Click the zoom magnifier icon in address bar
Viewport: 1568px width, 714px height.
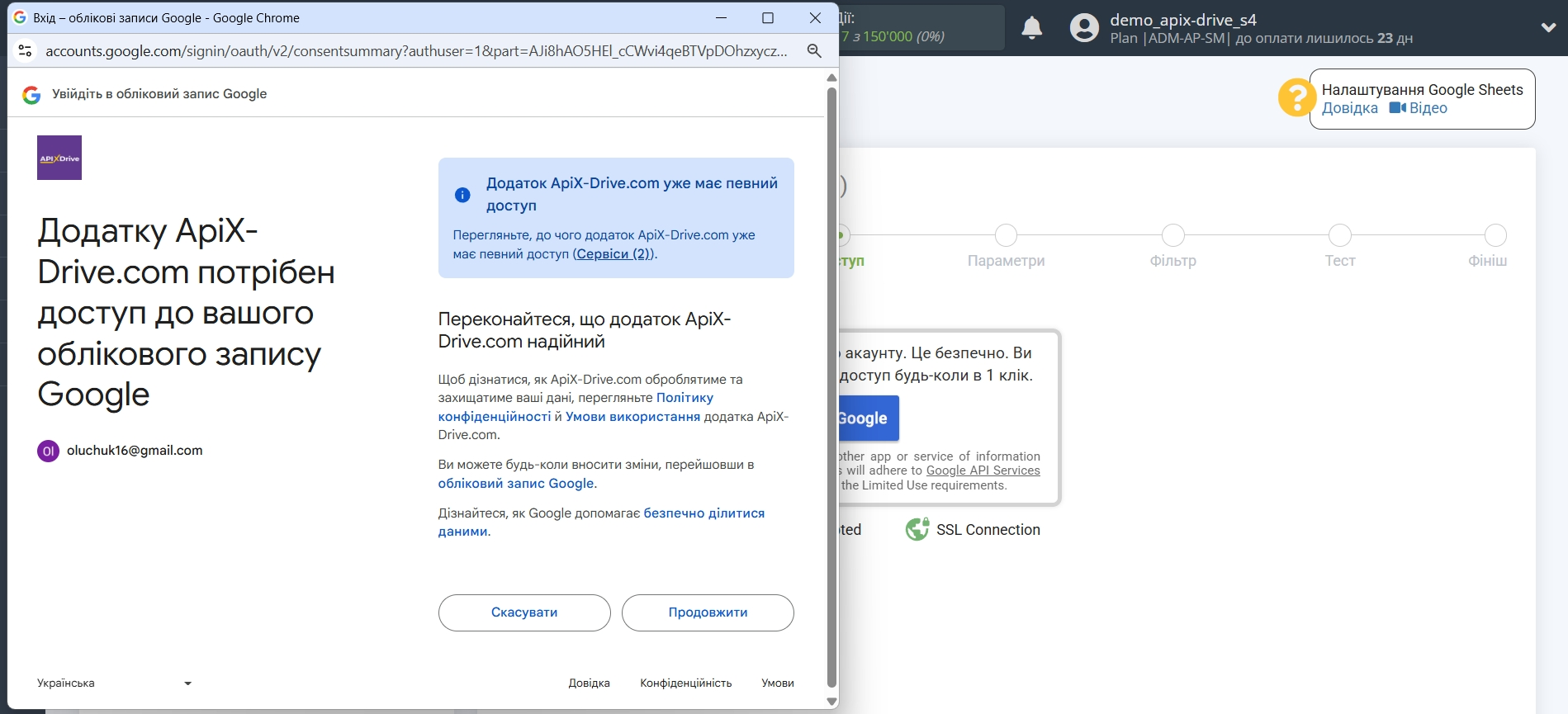(814, 51)
